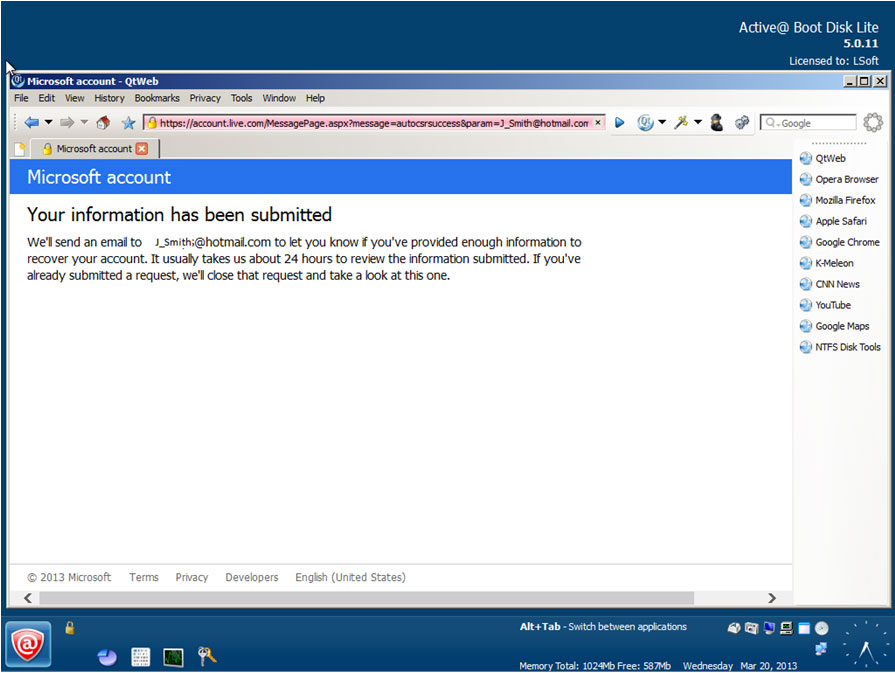
Task: Open the Active@ red shield start button
Action: click(28, 644)
